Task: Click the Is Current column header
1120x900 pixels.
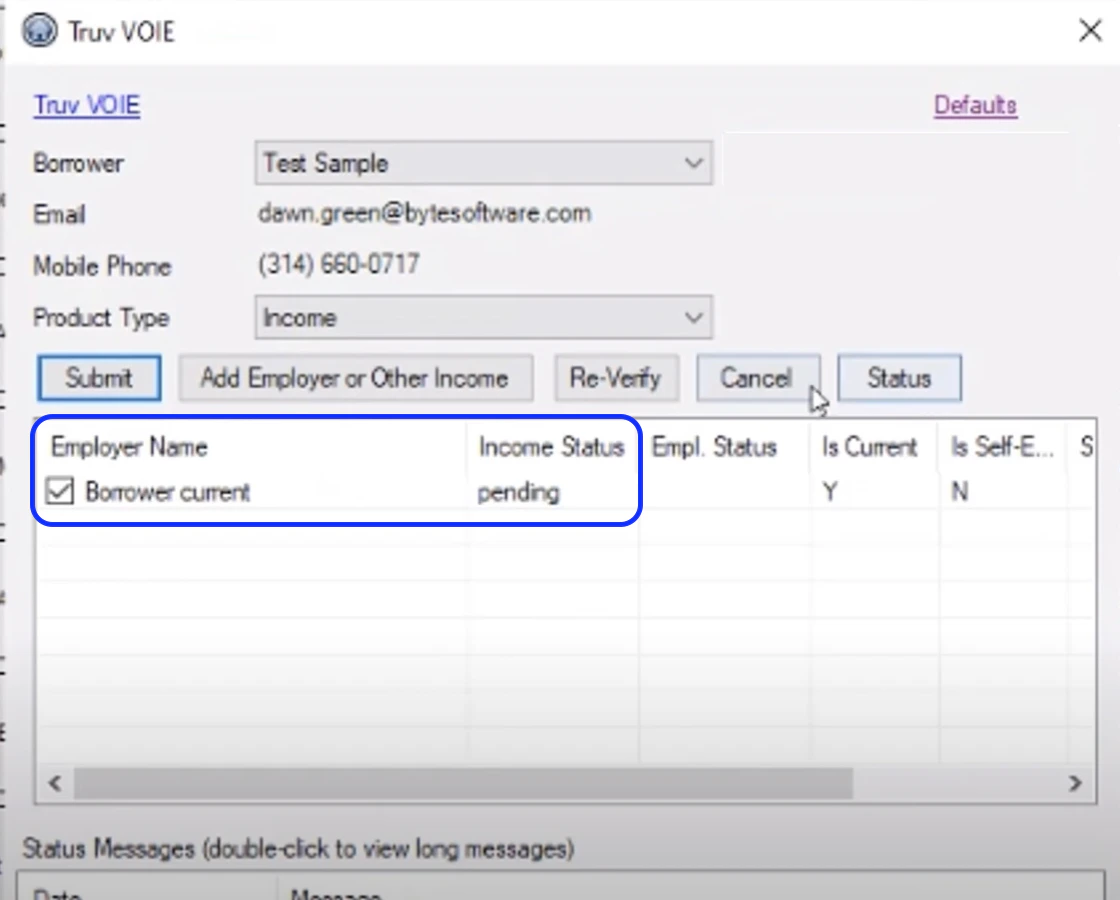Action: click(x=869, y=447)
